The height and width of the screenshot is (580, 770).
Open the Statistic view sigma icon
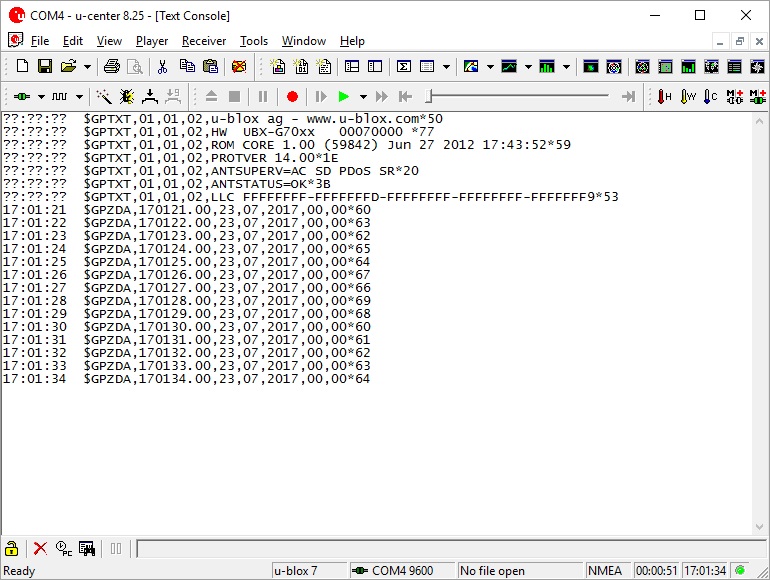click(404, 66)
